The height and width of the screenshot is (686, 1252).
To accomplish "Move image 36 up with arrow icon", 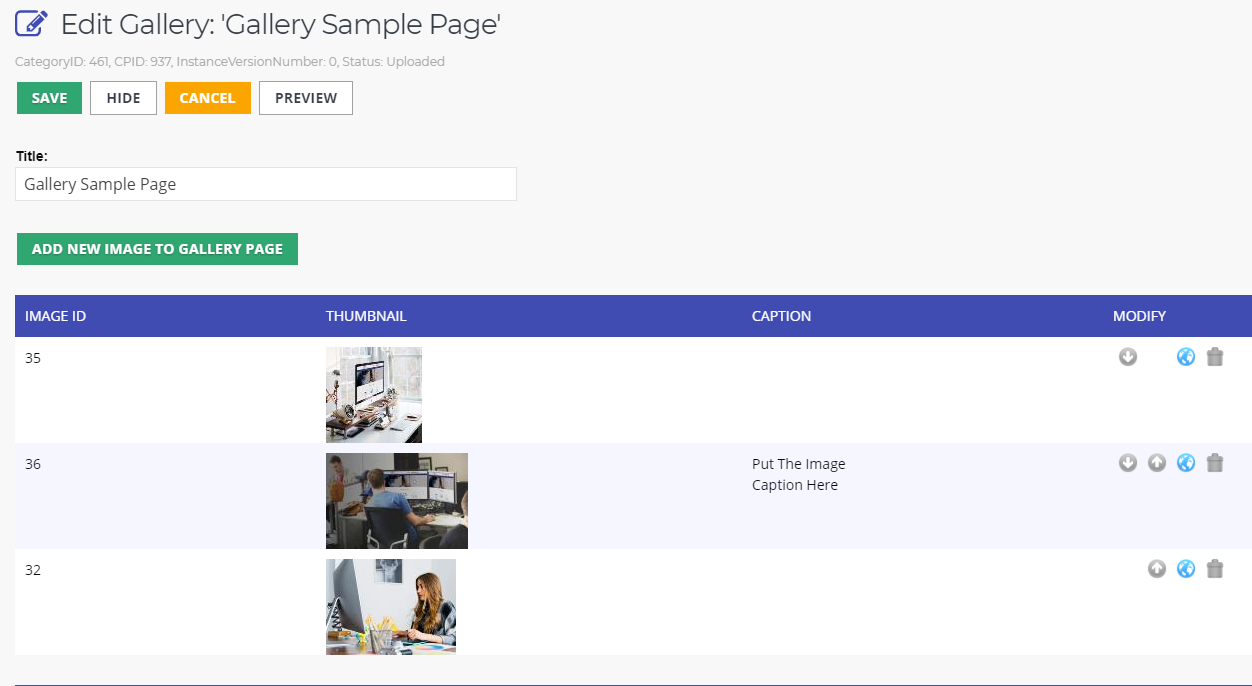I will pos(1157,463).
